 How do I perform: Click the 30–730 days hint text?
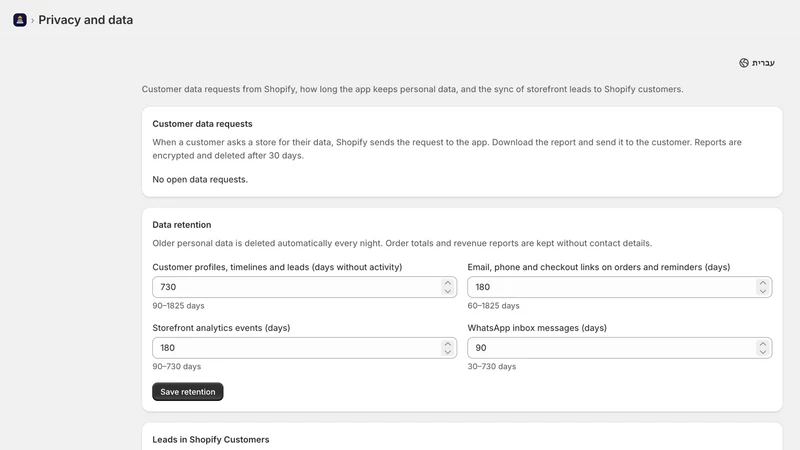492,366
